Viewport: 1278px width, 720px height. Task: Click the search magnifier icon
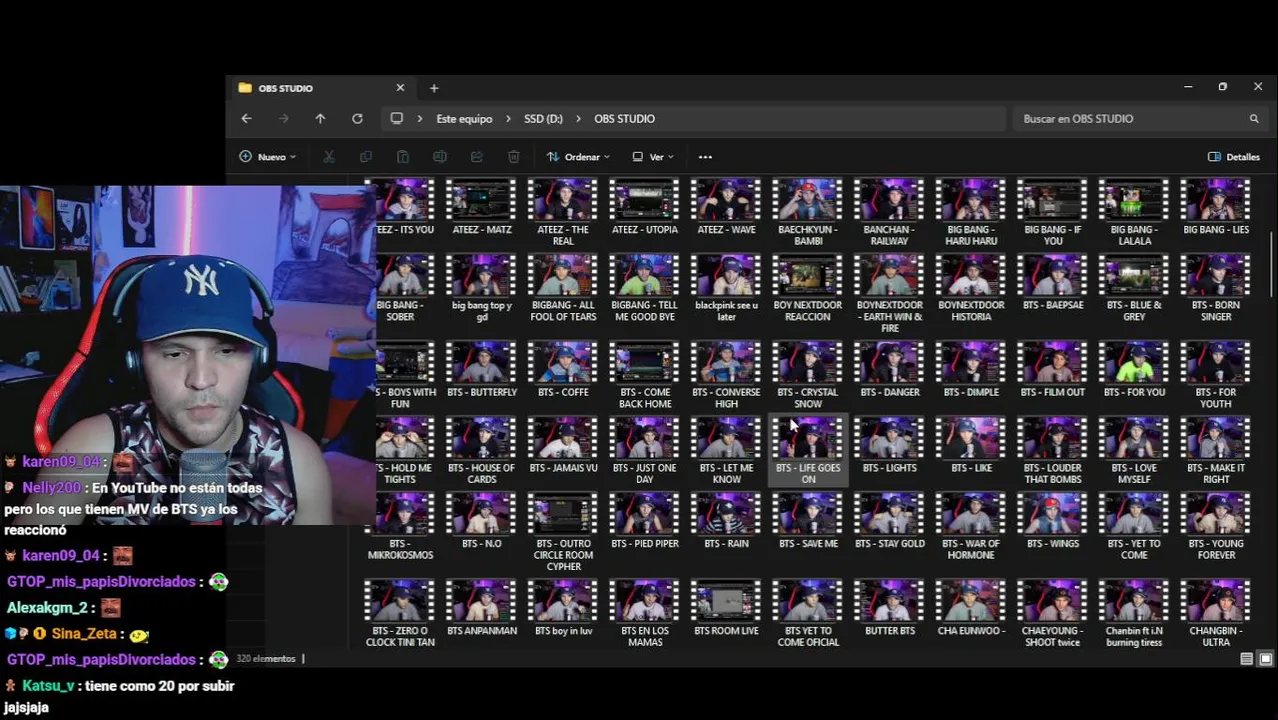coord(1253,118)
